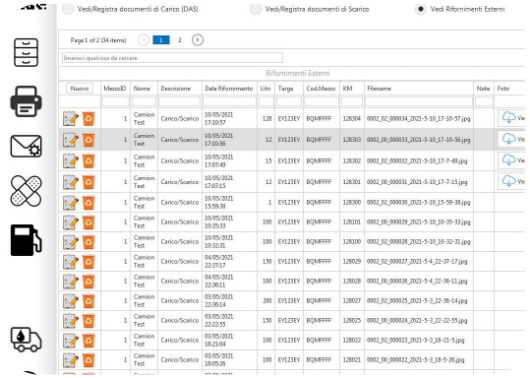Open the printer icon in sidebar
The height and width of the screenshot is (378, 530).
[x=26, y=101]
